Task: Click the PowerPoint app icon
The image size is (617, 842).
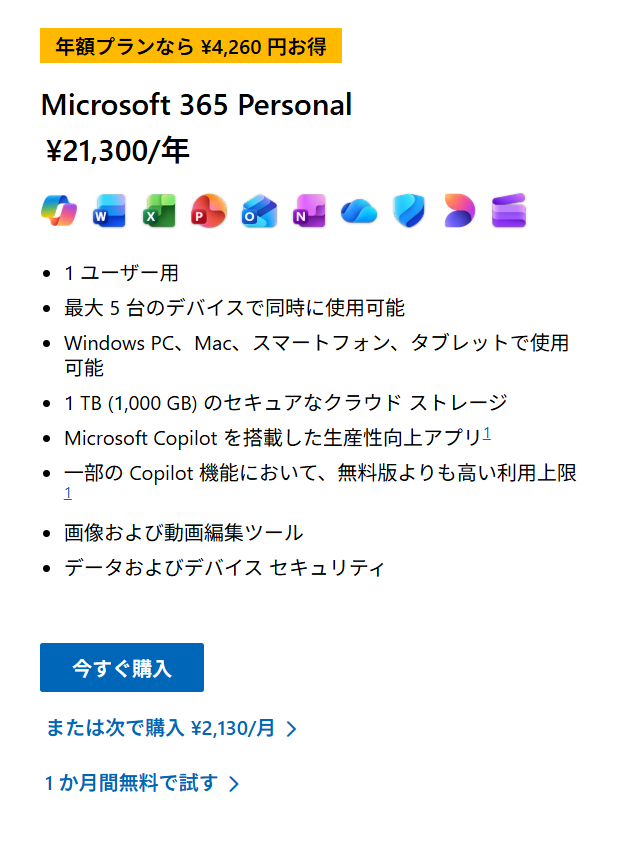Action: click(209, 211)
